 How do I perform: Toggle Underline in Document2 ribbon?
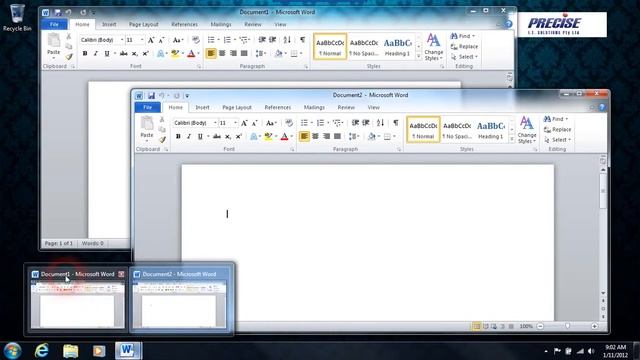click(200, 136)
